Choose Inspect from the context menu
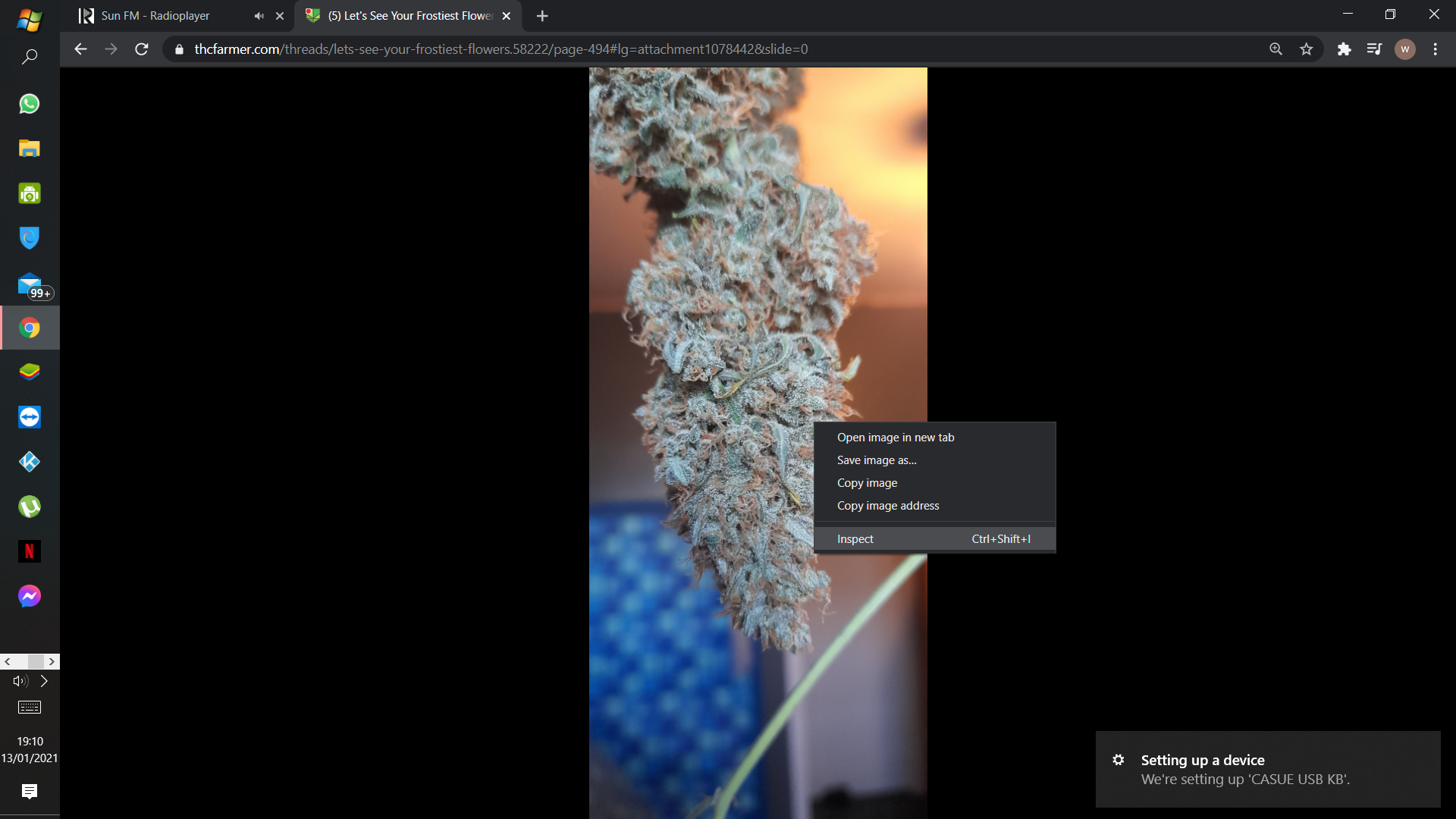The image size is (1456, 819). pyautogui.click(x=934, y=539)
